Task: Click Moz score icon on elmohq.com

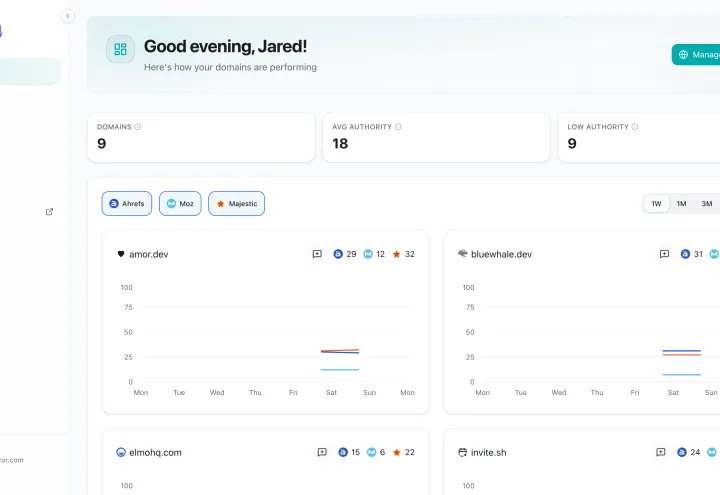Action: (371, 452)
